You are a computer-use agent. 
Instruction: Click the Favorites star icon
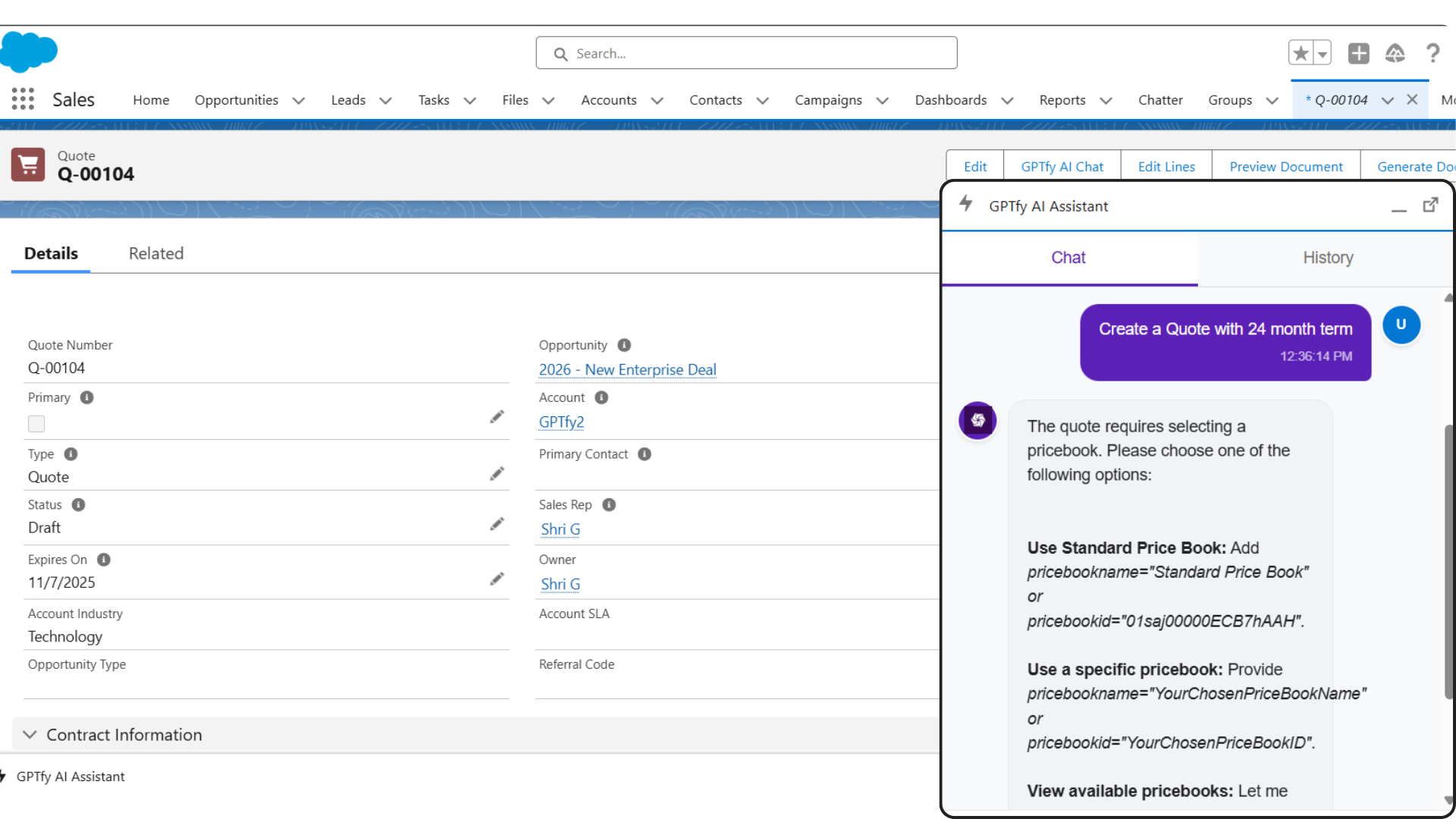[1301, 53]
